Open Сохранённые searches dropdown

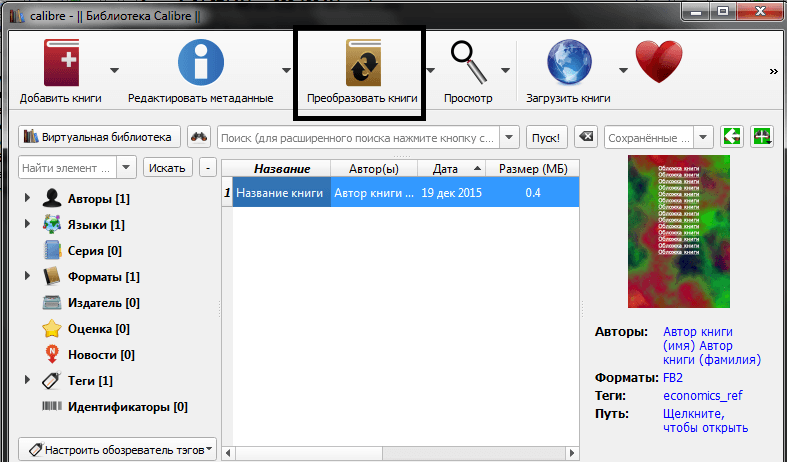(x=703, y=137)
